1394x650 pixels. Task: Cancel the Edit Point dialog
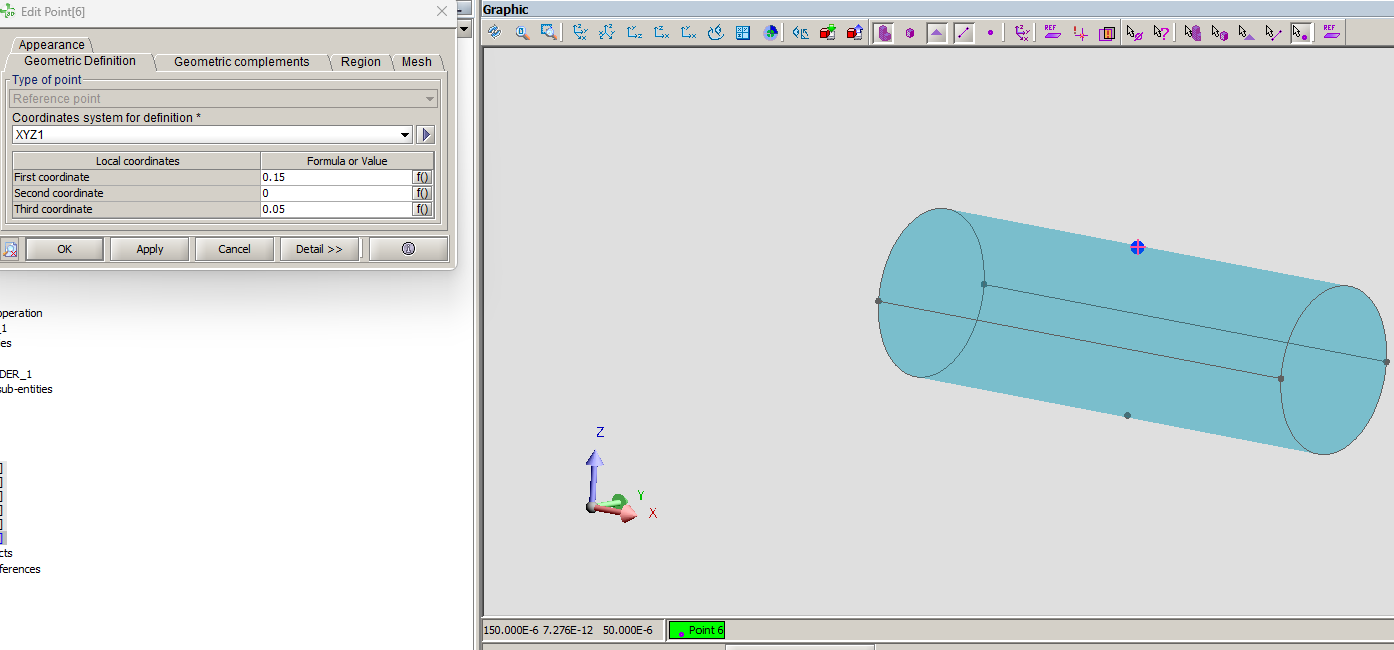tap(235, 249)
